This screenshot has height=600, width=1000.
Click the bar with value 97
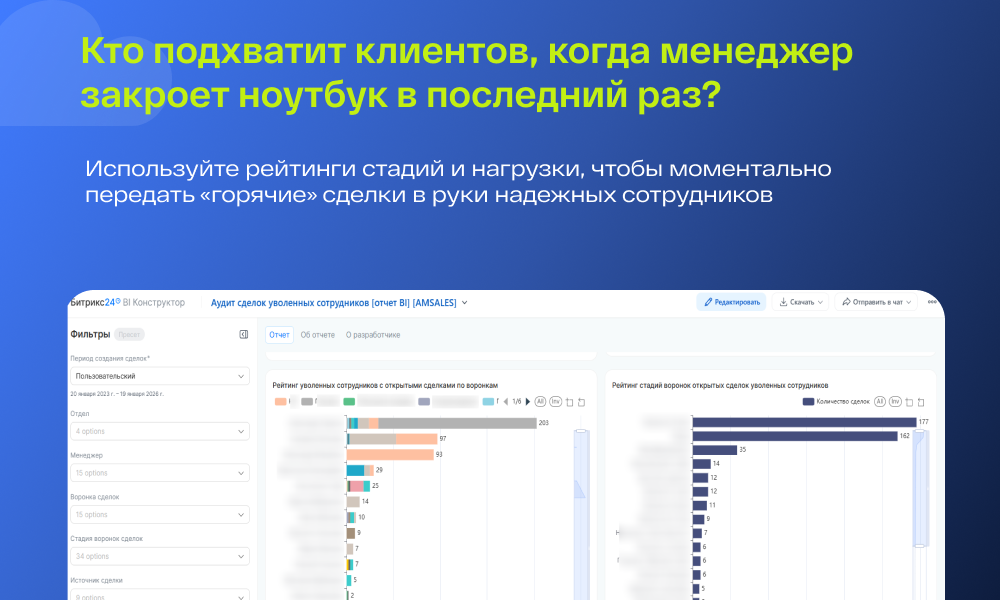coord(392,439)
